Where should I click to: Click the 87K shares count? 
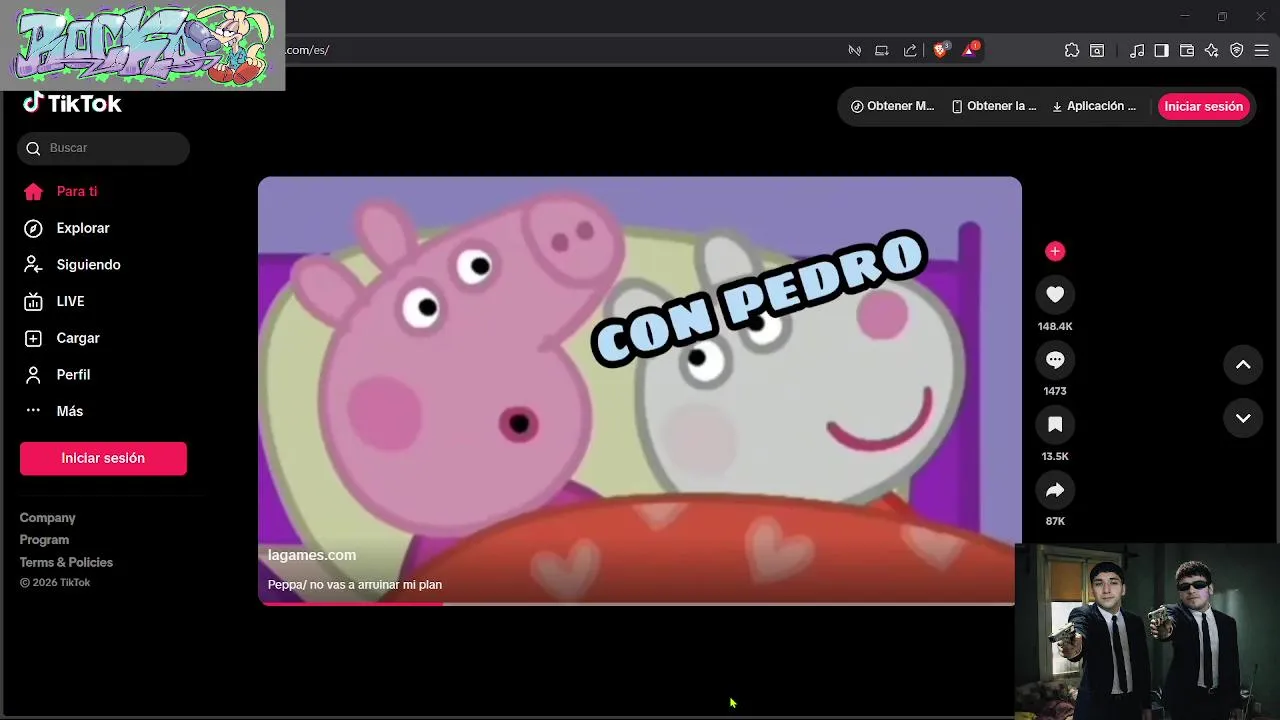pos(1055,521)
